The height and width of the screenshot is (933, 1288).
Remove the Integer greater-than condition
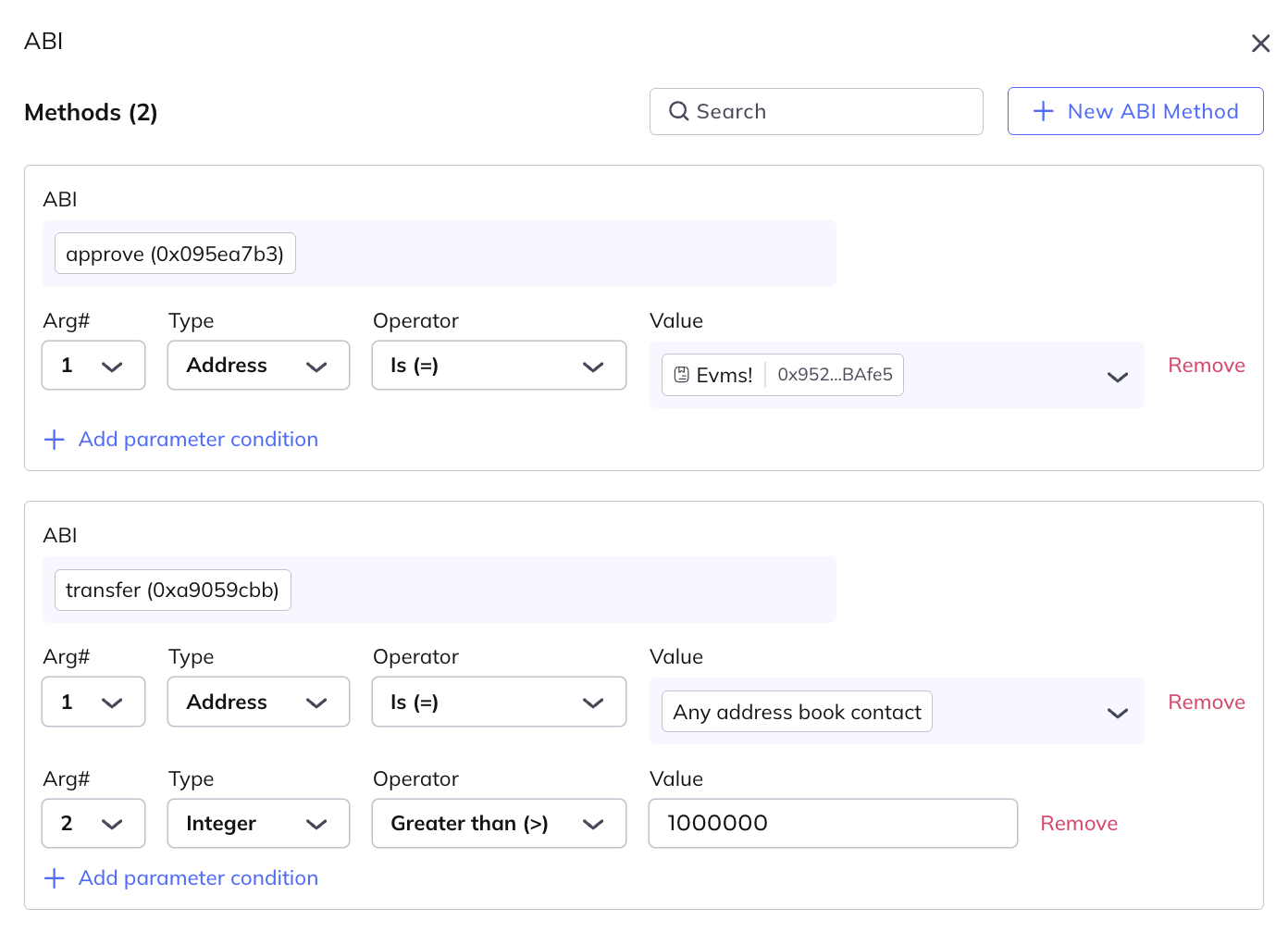click(x=1079, y=824)
